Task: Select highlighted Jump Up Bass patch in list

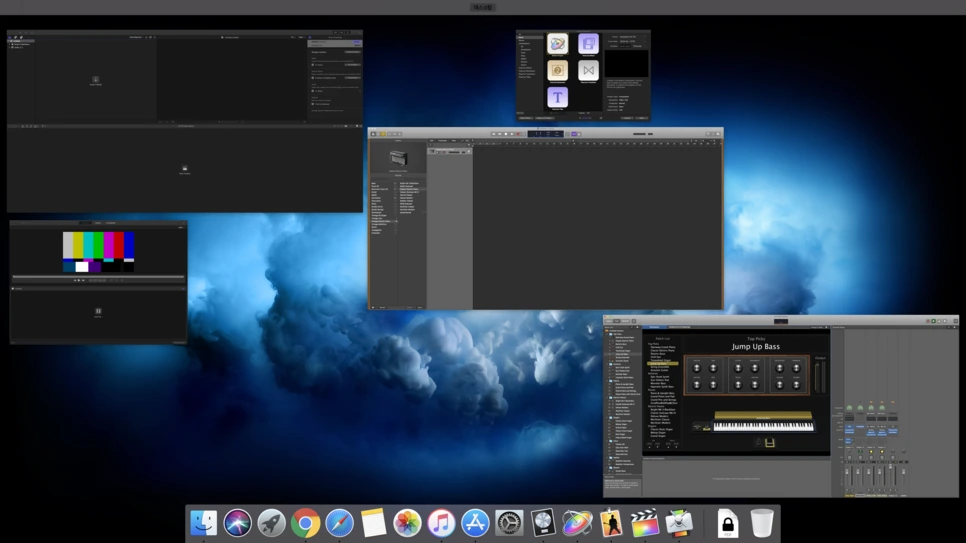Action: pos(662,364)
